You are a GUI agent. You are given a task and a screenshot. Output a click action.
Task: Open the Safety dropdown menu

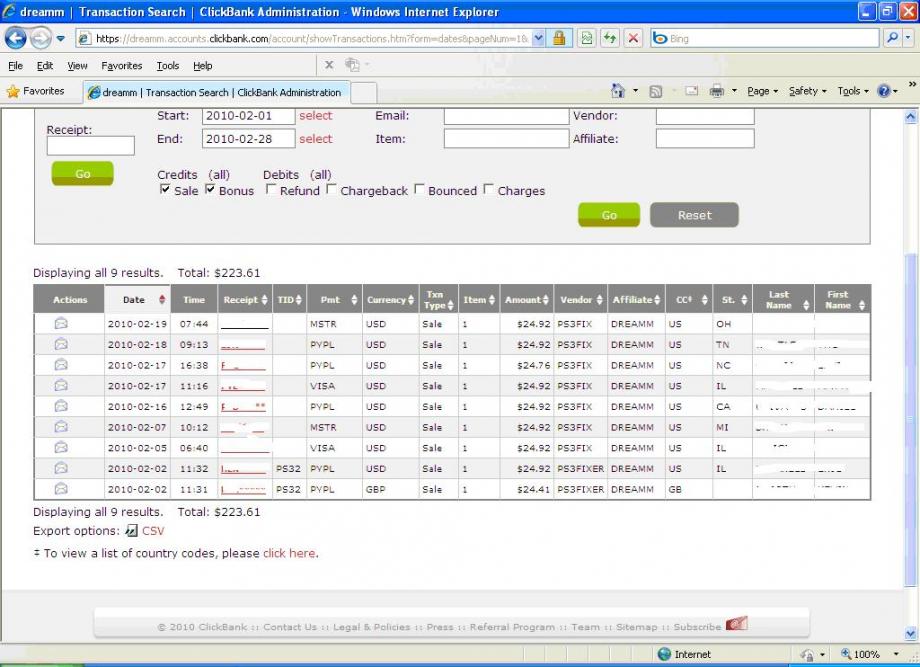coord(807,91)
